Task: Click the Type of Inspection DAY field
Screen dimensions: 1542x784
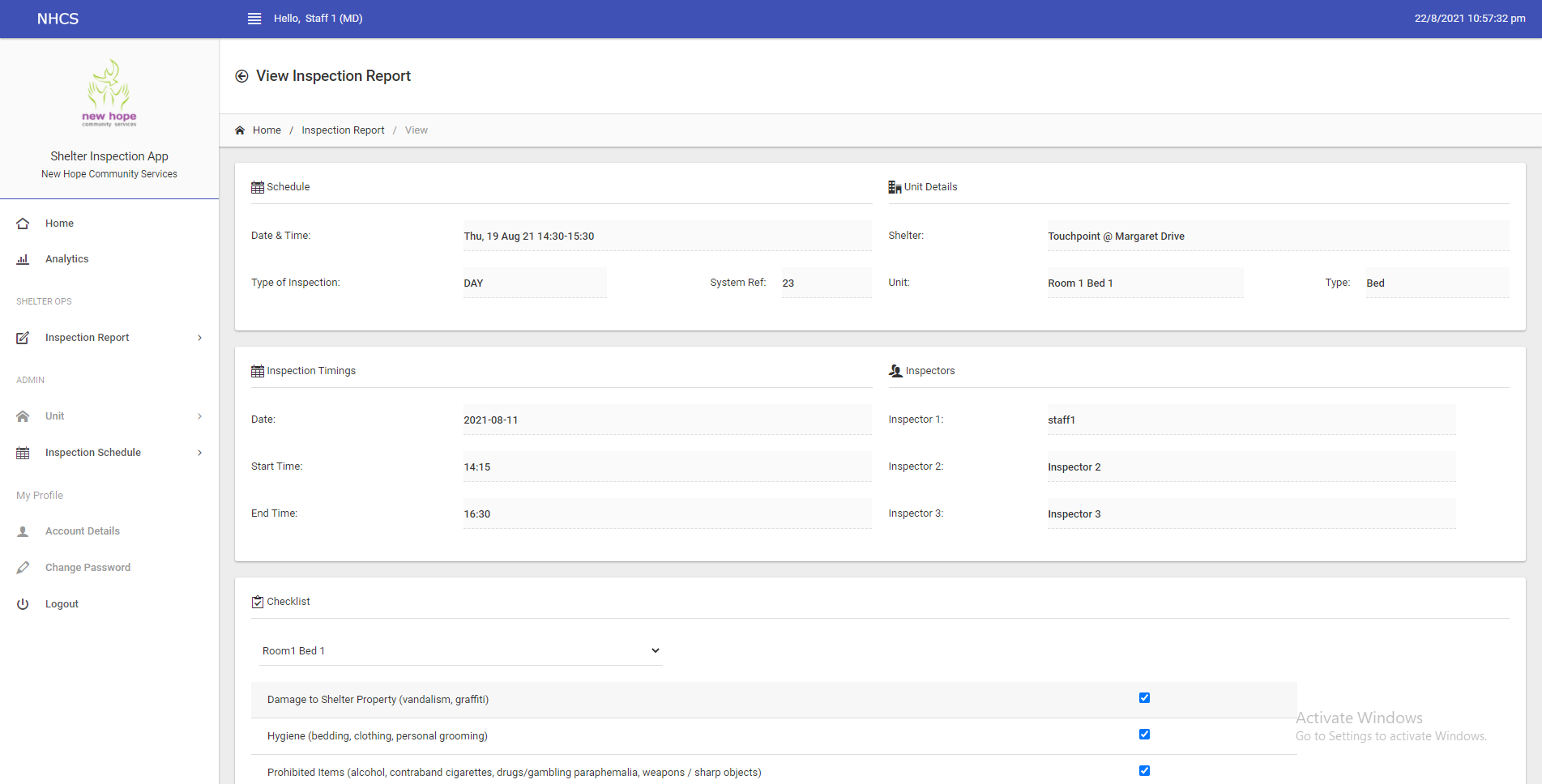Action: (535, 283)
